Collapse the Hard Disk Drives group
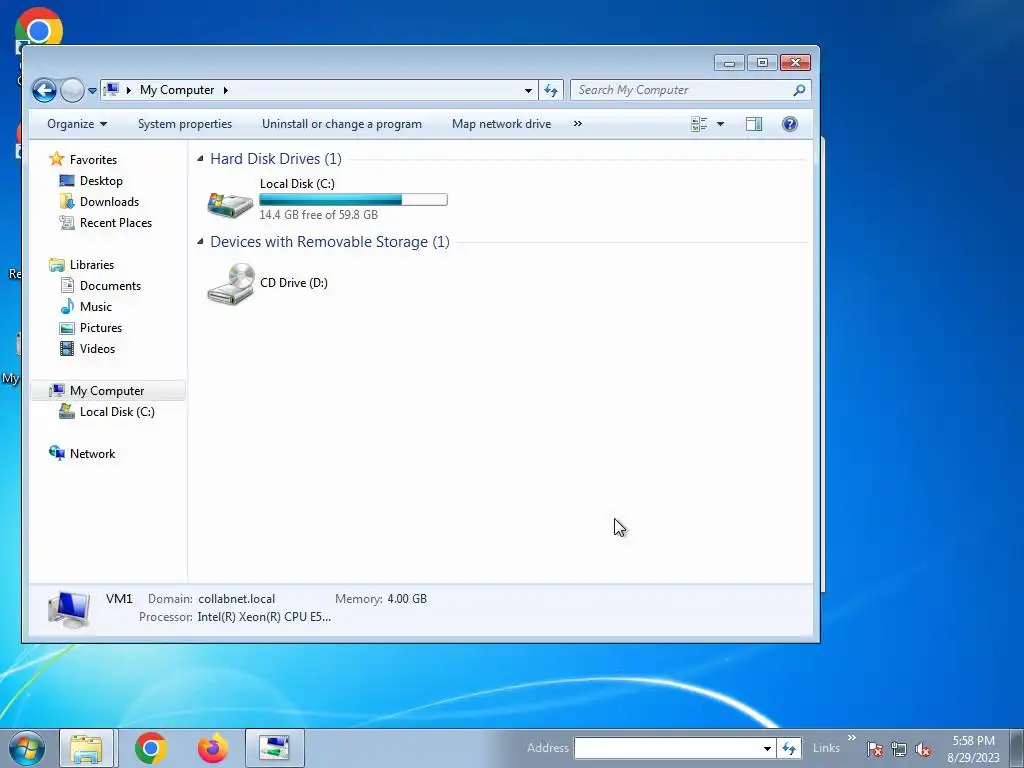 (200, 159)
